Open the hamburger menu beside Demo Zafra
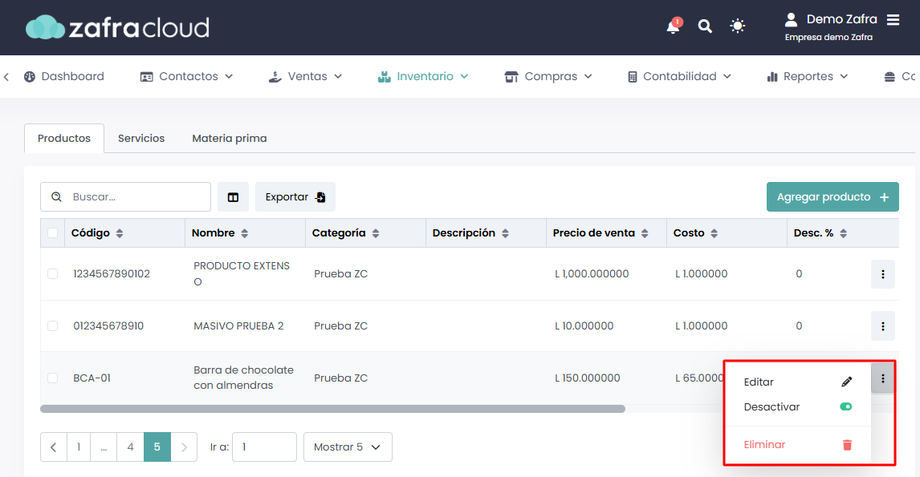The width and height of the screenshot is (920, 477). point(893,20)
